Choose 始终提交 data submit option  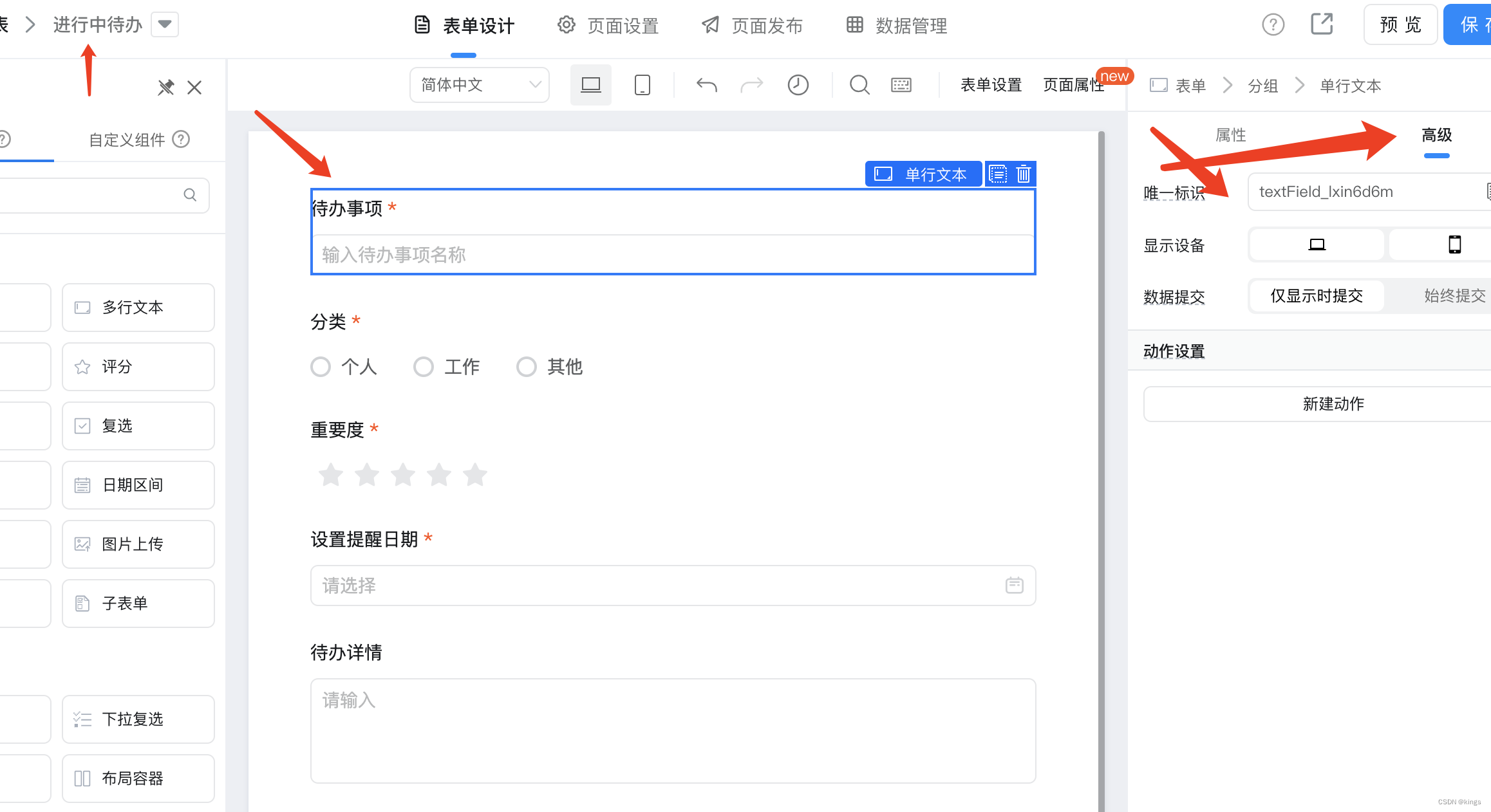tap(1454, 296)
